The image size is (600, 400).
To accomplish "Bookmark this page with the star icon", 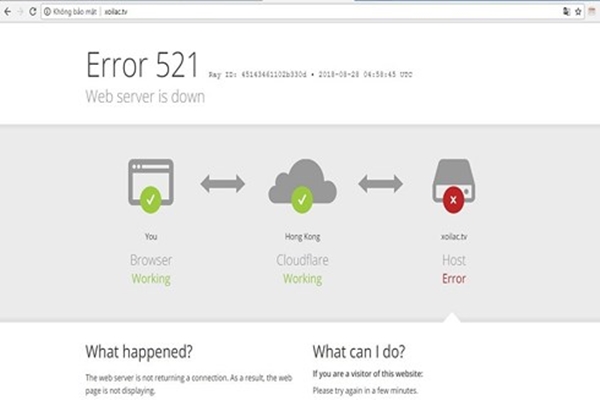I will point(578,11).
